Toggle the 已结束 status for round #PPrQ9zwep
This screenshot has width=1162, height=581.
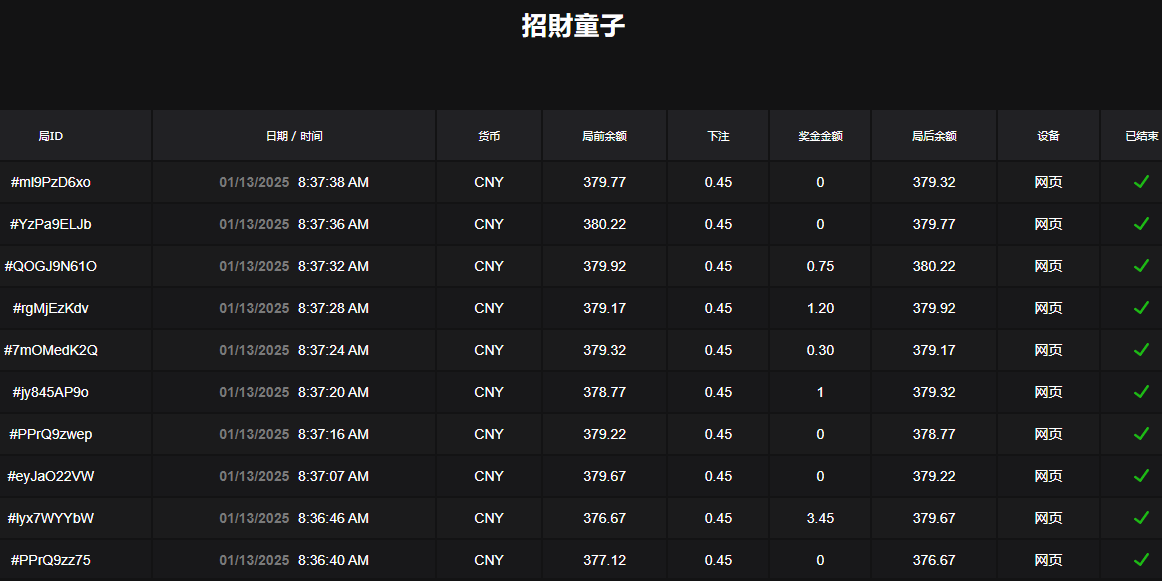pos(1139,434)
